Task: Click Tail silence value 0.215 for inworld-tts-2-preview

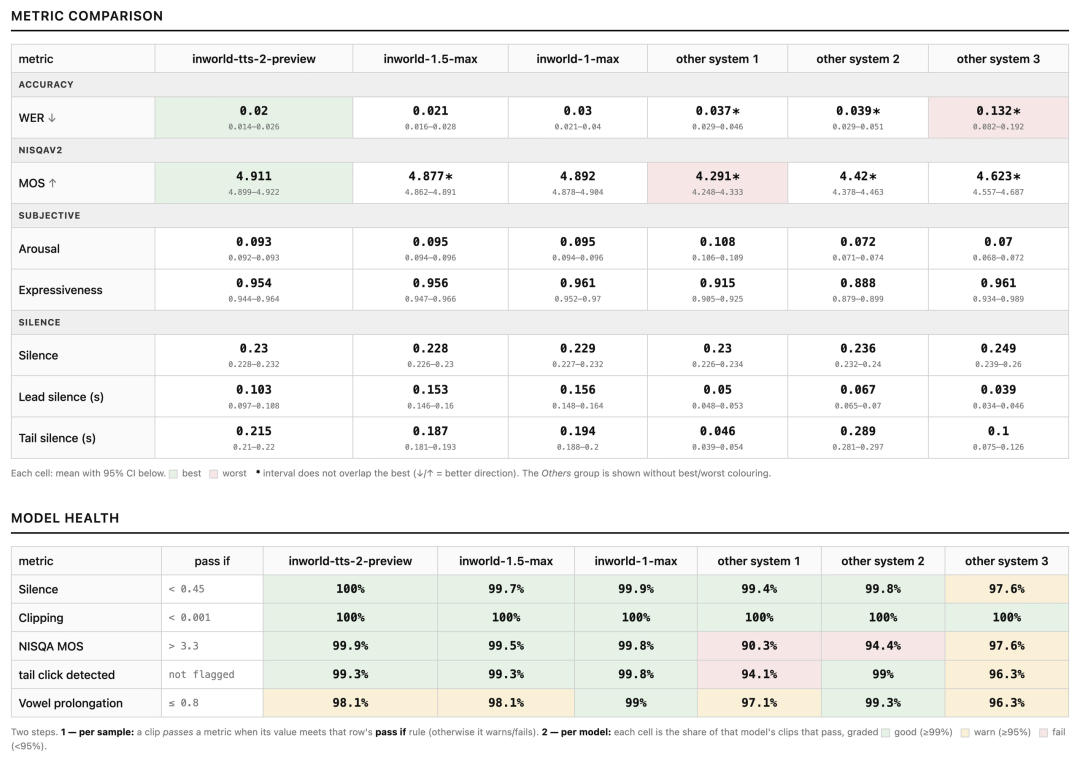Action: [x=253, y=431]
